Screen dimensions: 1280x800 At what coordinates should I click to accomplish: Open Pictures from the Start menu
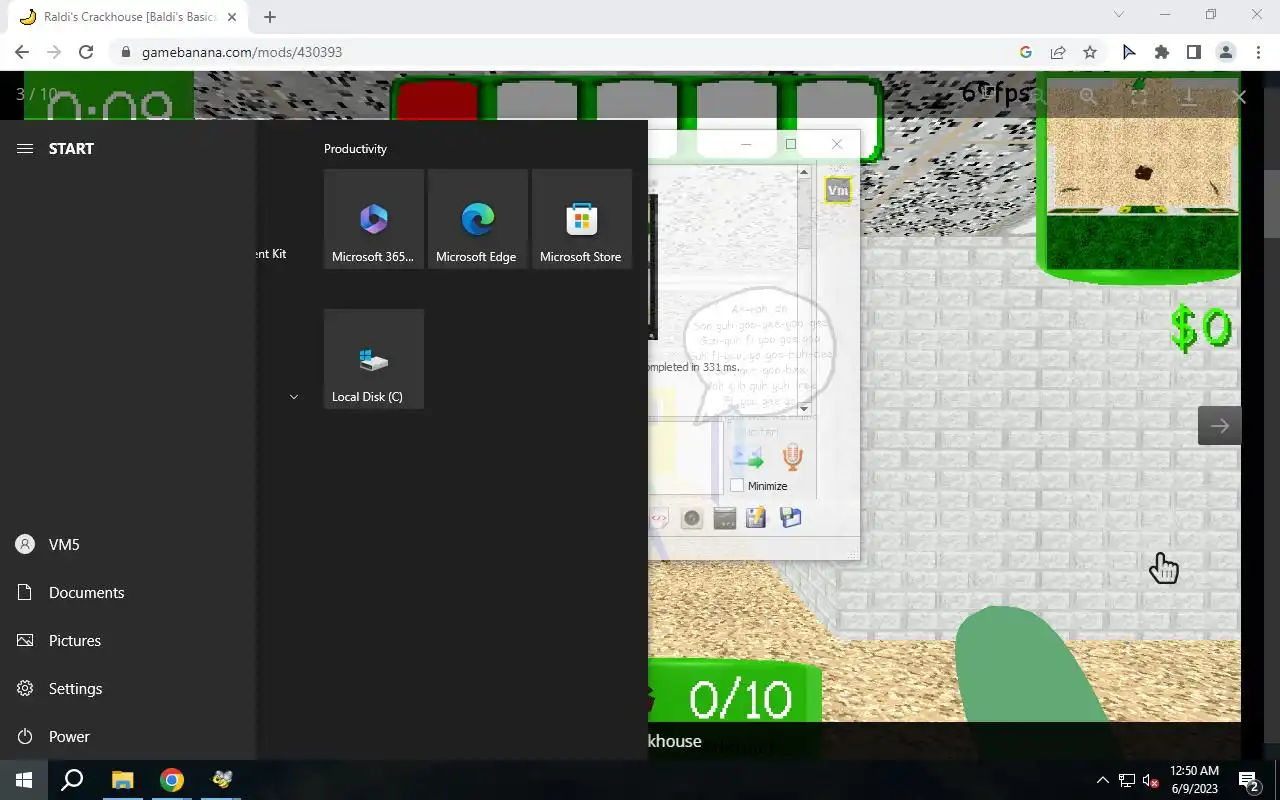[x=128, y=640]
